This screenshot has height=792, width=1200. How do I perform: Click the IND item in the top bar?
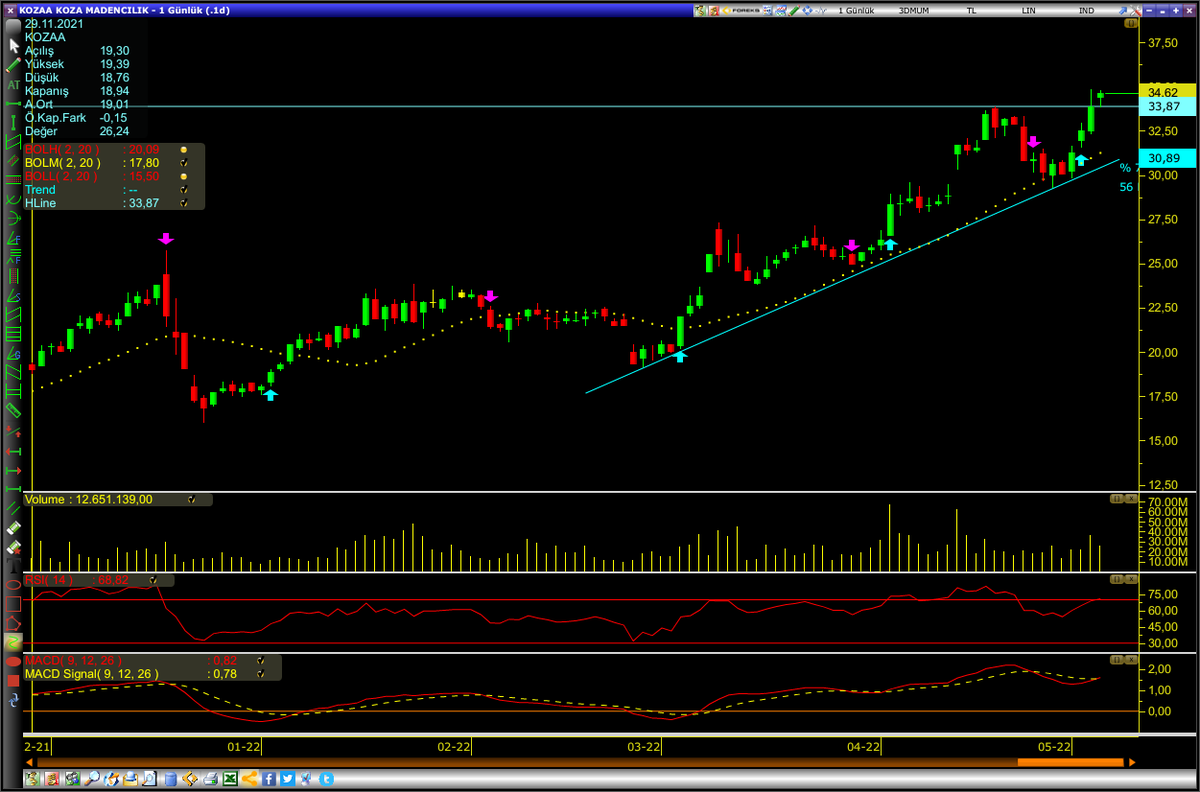tap(1086, 10)
